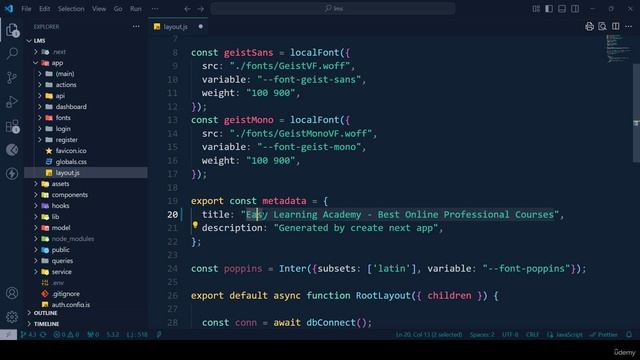Click remote window indicator in status bar

8,334
